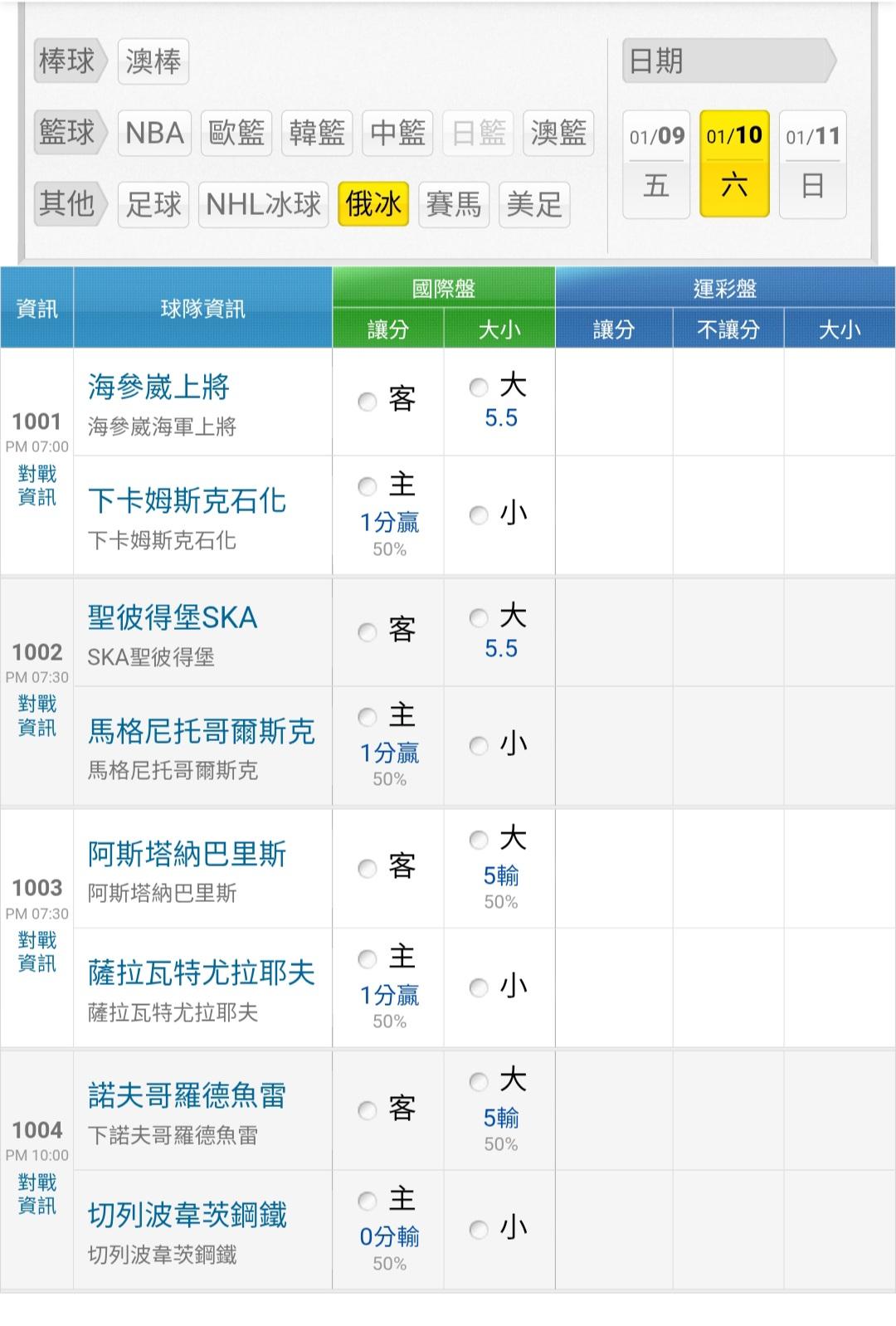Screen dimensions: 896x1326
Task: Open the 澳棒 baseball league
Action: click(x=153, y=61)
